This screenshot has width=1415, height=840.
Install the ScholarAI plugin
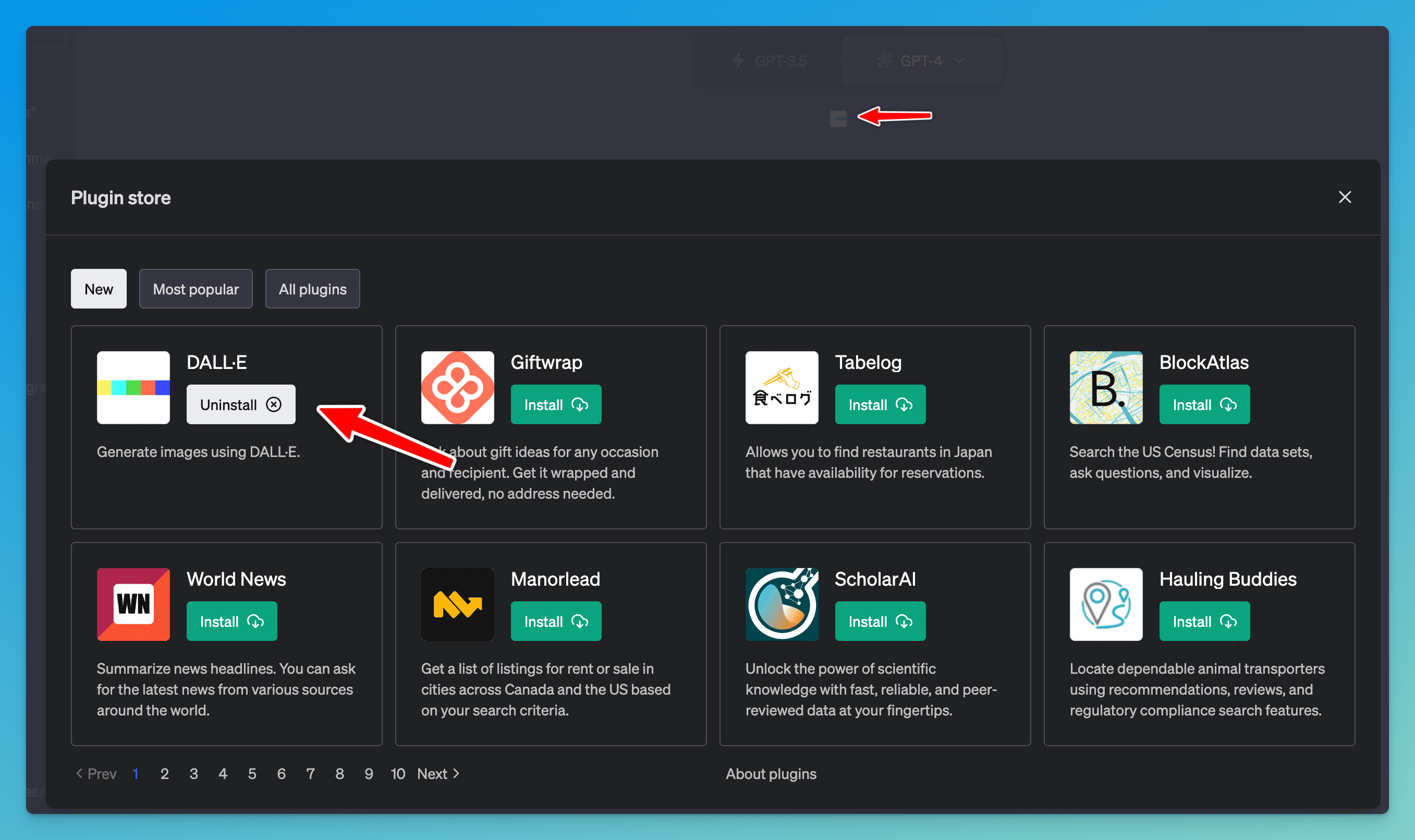[x=881, y=622]
